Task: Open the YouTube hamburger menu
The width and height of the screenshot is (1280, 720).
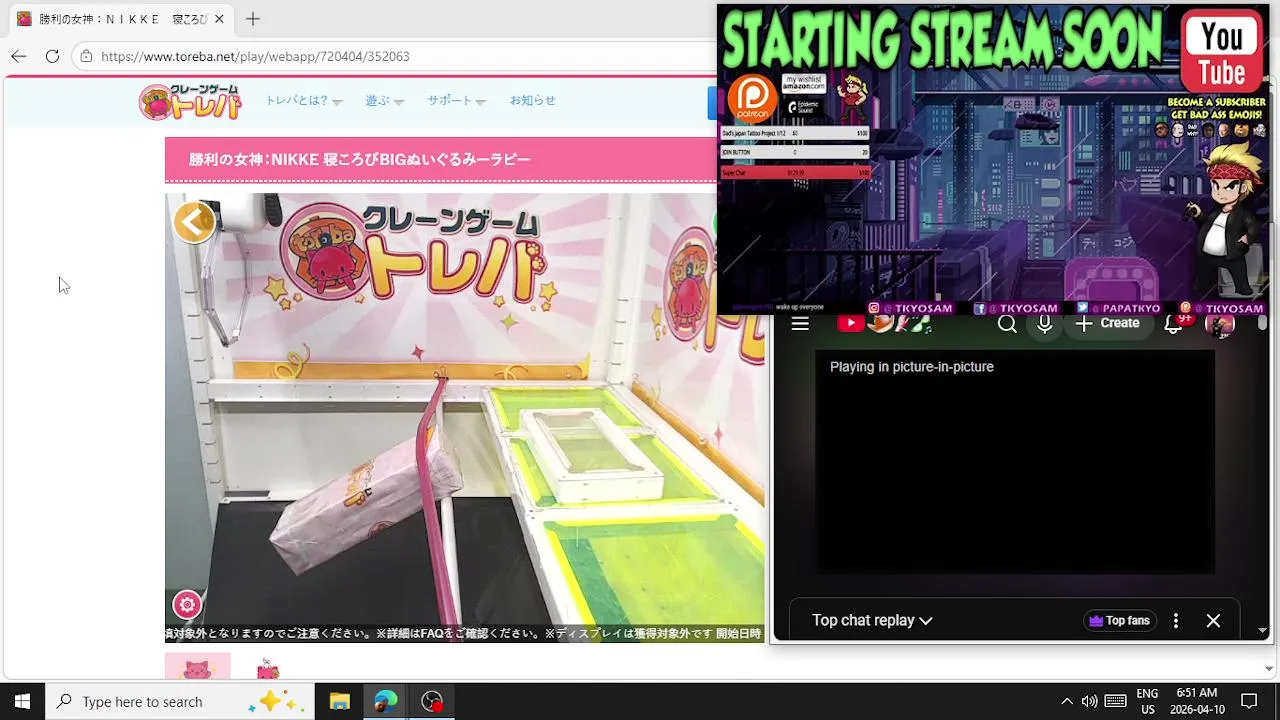Action: 800,323
